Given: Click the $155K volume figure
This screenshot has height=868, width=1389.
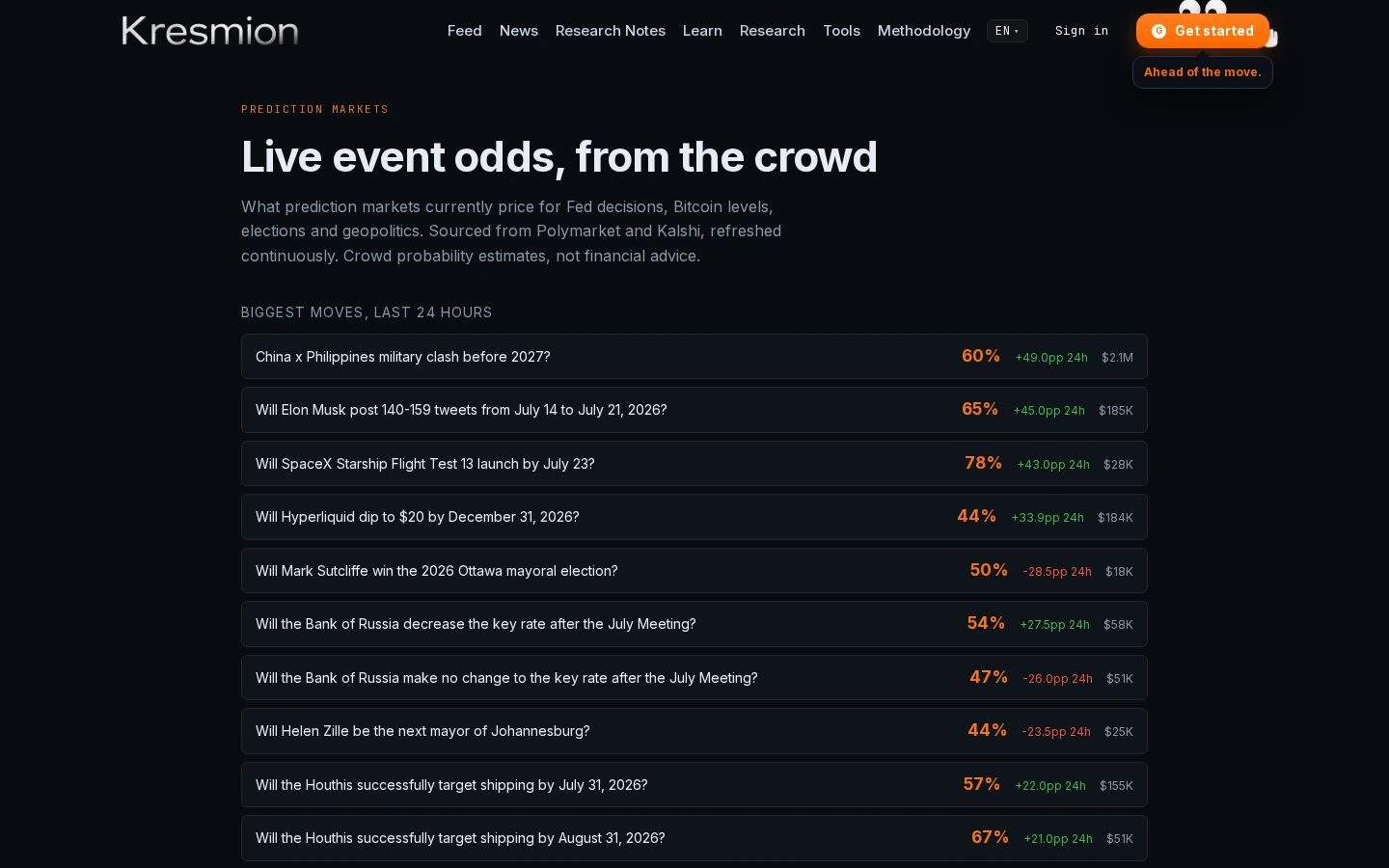Looking at the screenshot, I should [x=1116, y=786].
